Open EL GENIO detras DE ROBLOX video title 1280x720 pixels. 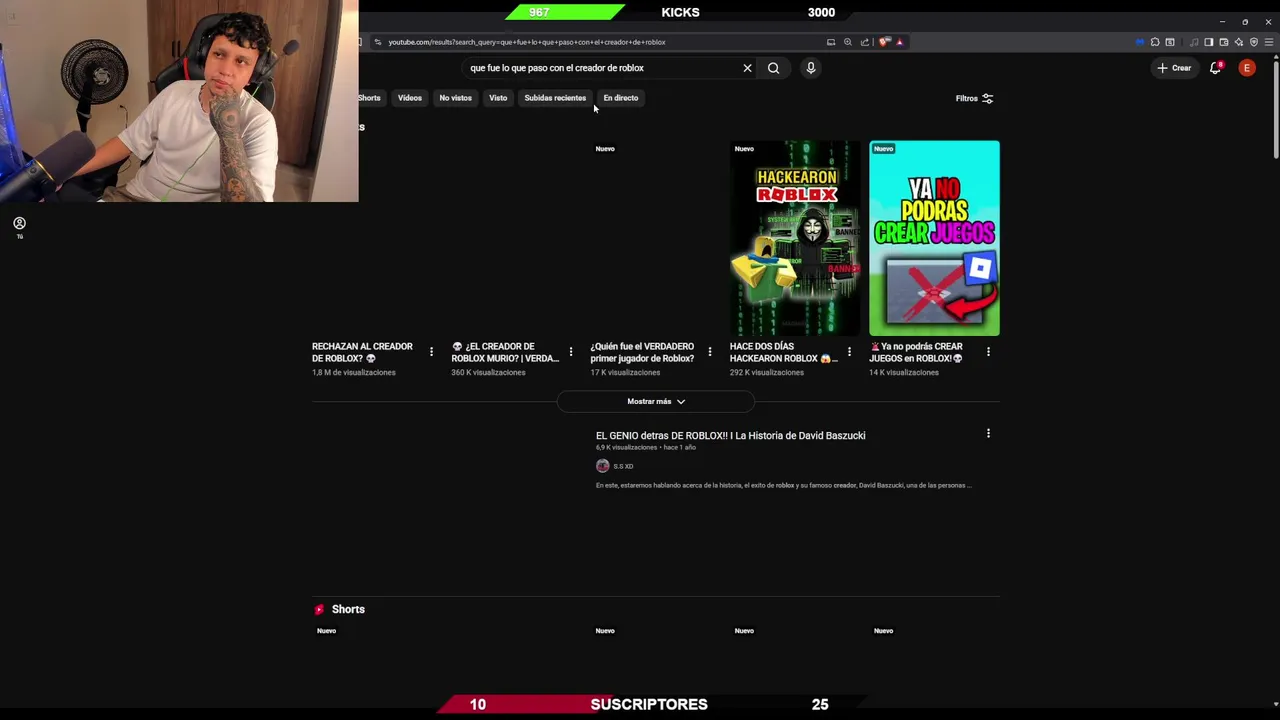tap(731, 435)
